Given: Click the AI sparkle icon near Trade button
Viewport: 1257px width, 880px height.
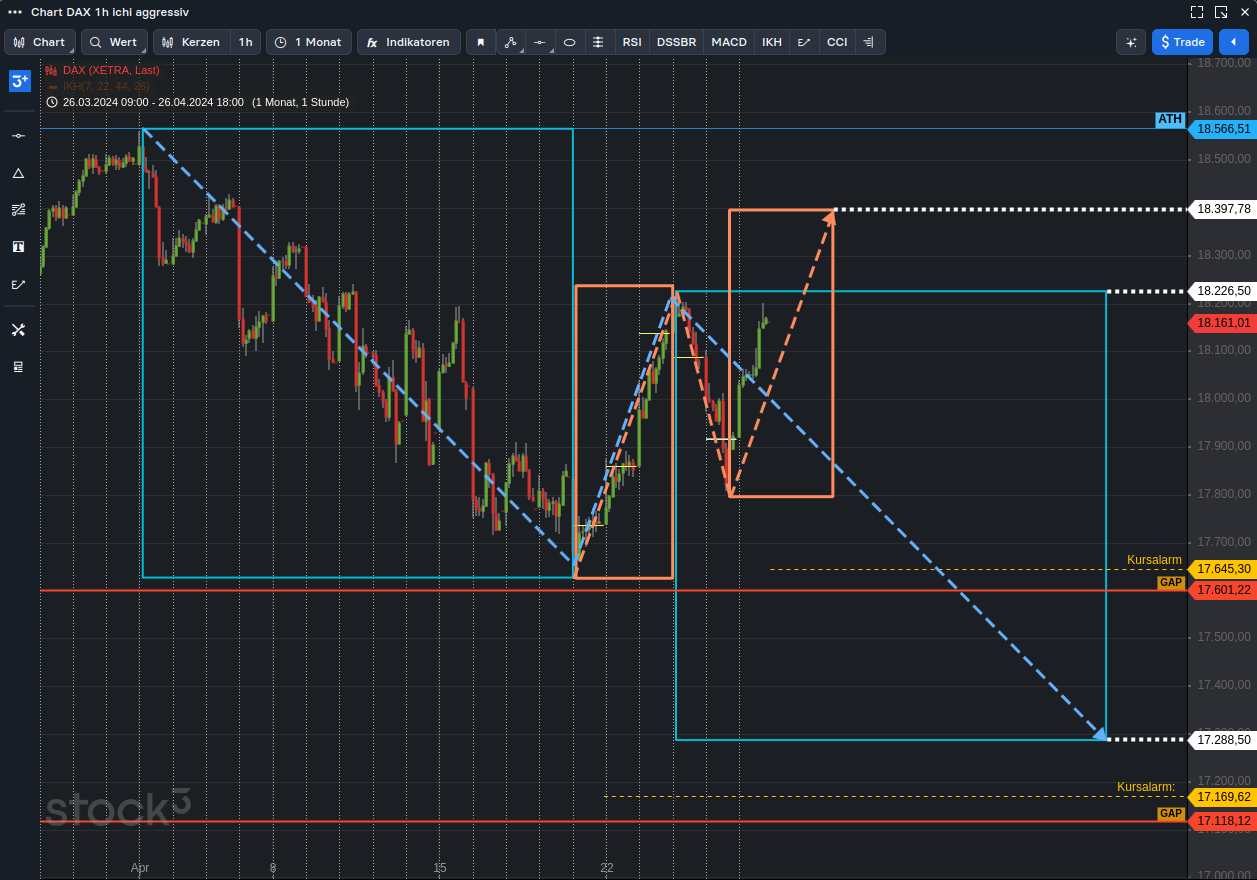Looking at the screenshot, I should pos(1131,42).
